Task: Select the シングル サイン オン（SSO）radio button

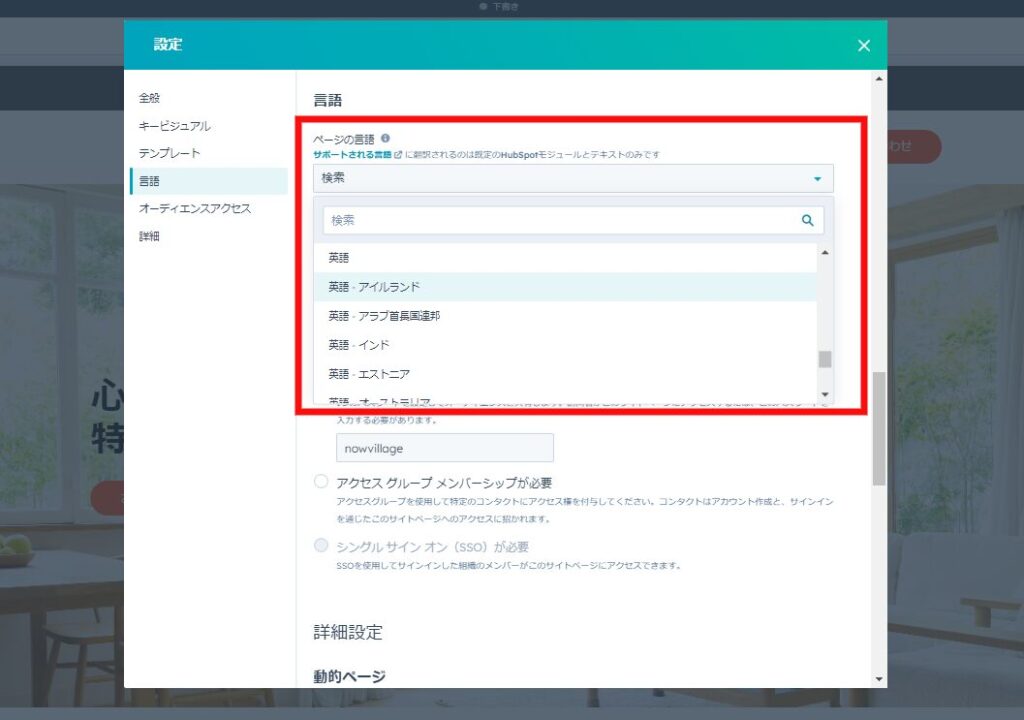Action: point(321,545)
